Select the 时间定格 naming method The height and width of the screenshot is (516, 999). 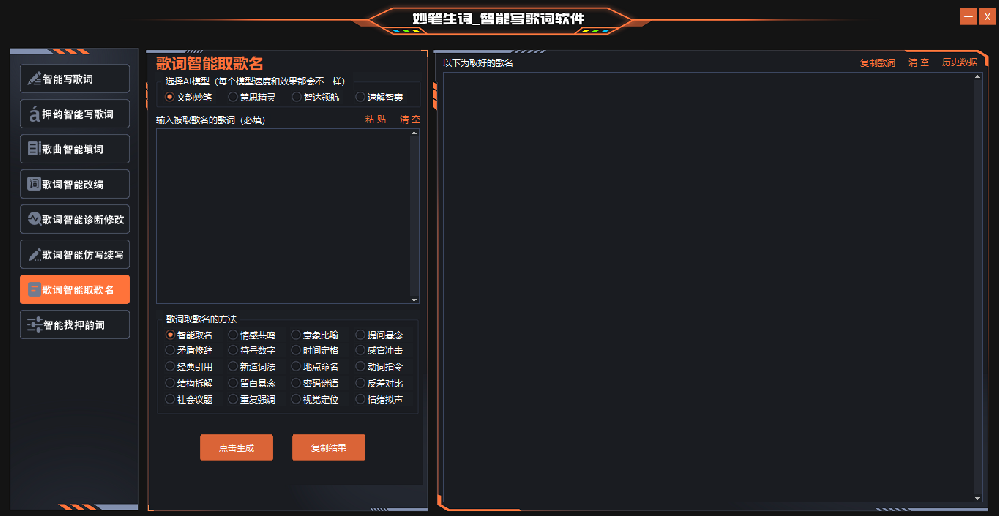pos(296,351)
